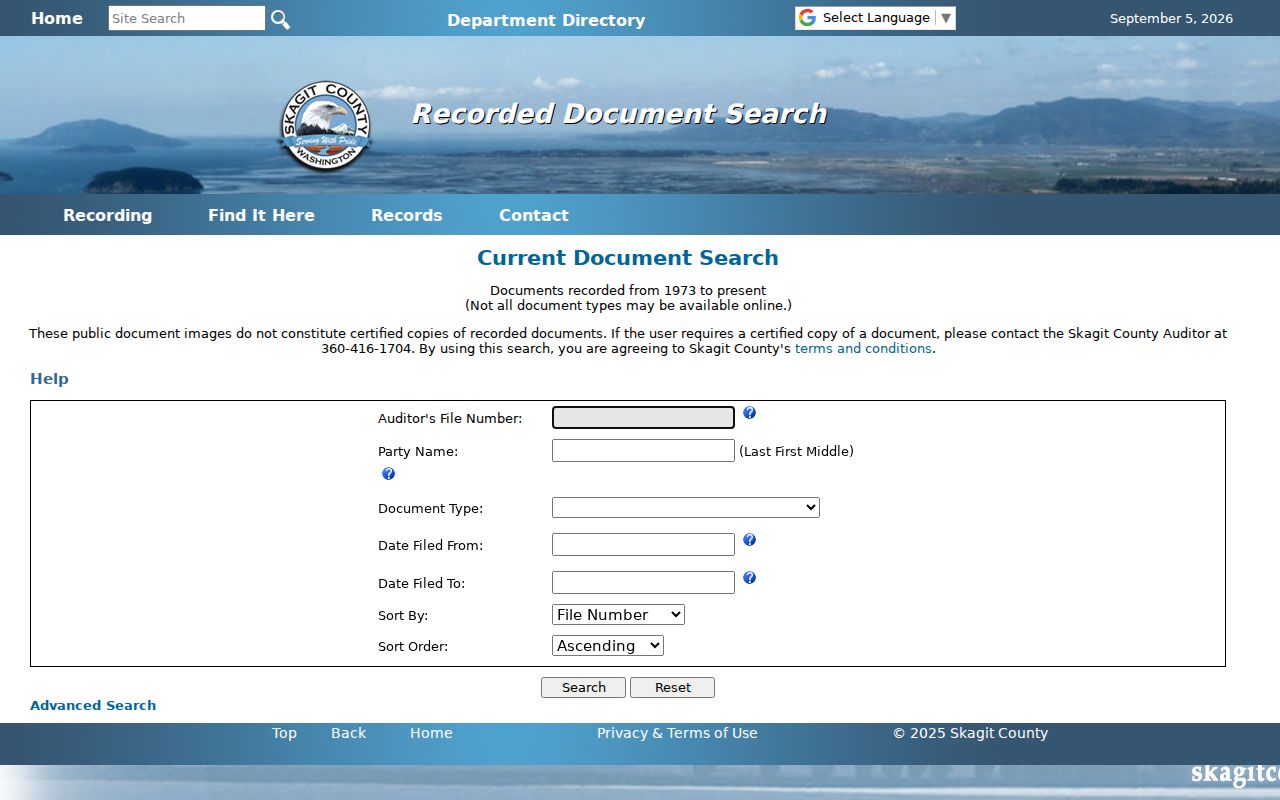Click the Skagit County eagle seal logo
The width and height of the screenshot is (1280, 800).
(x=325, y=126)
